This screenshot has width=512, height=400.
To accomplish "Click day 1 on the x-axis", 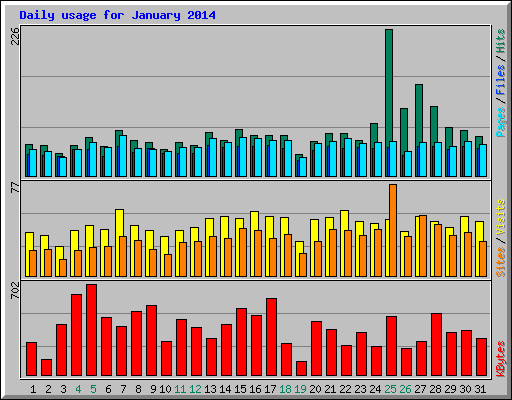I will click(33, 389).
